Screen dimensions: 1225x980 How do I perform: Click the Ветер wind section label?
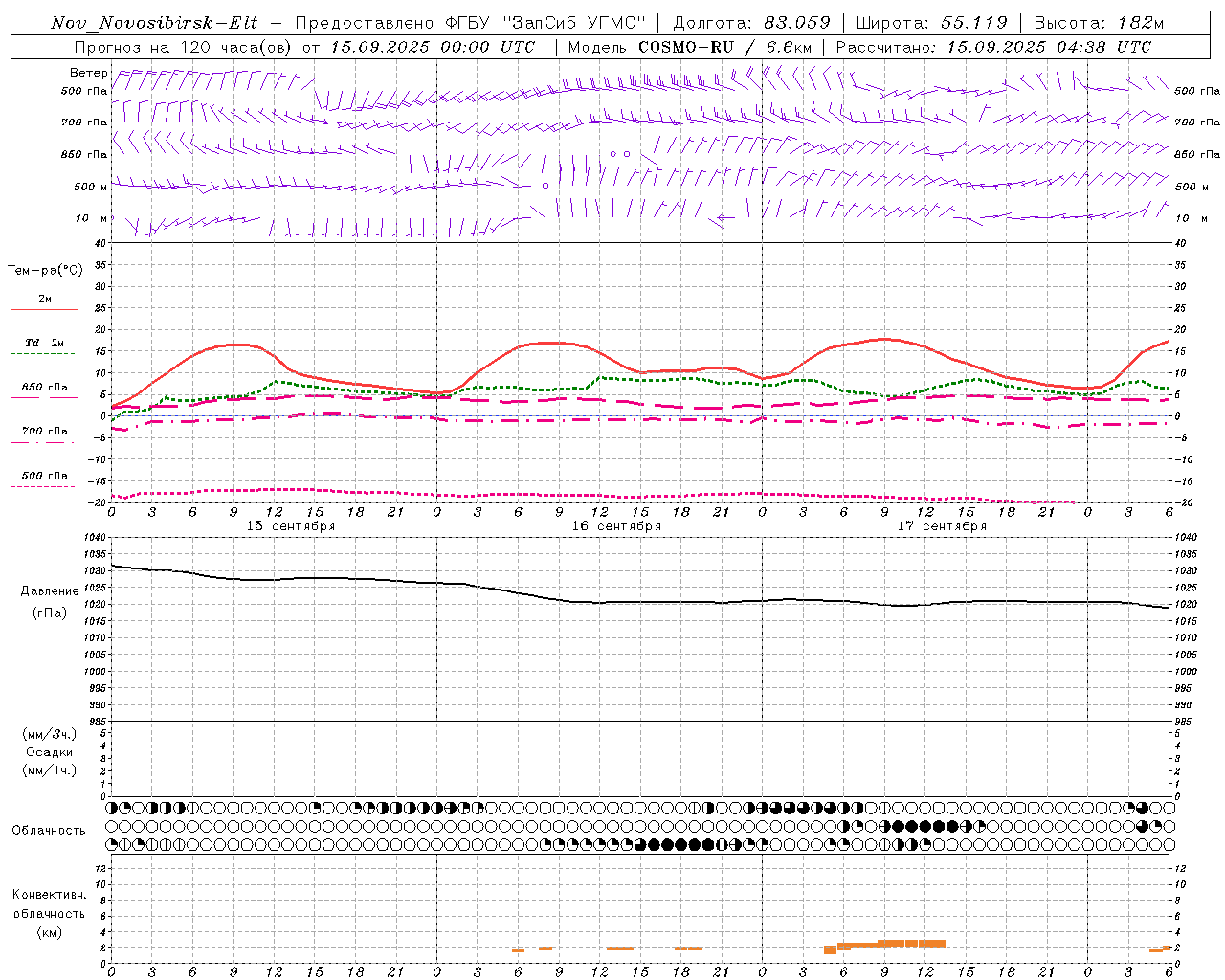[x=88, y=73]
